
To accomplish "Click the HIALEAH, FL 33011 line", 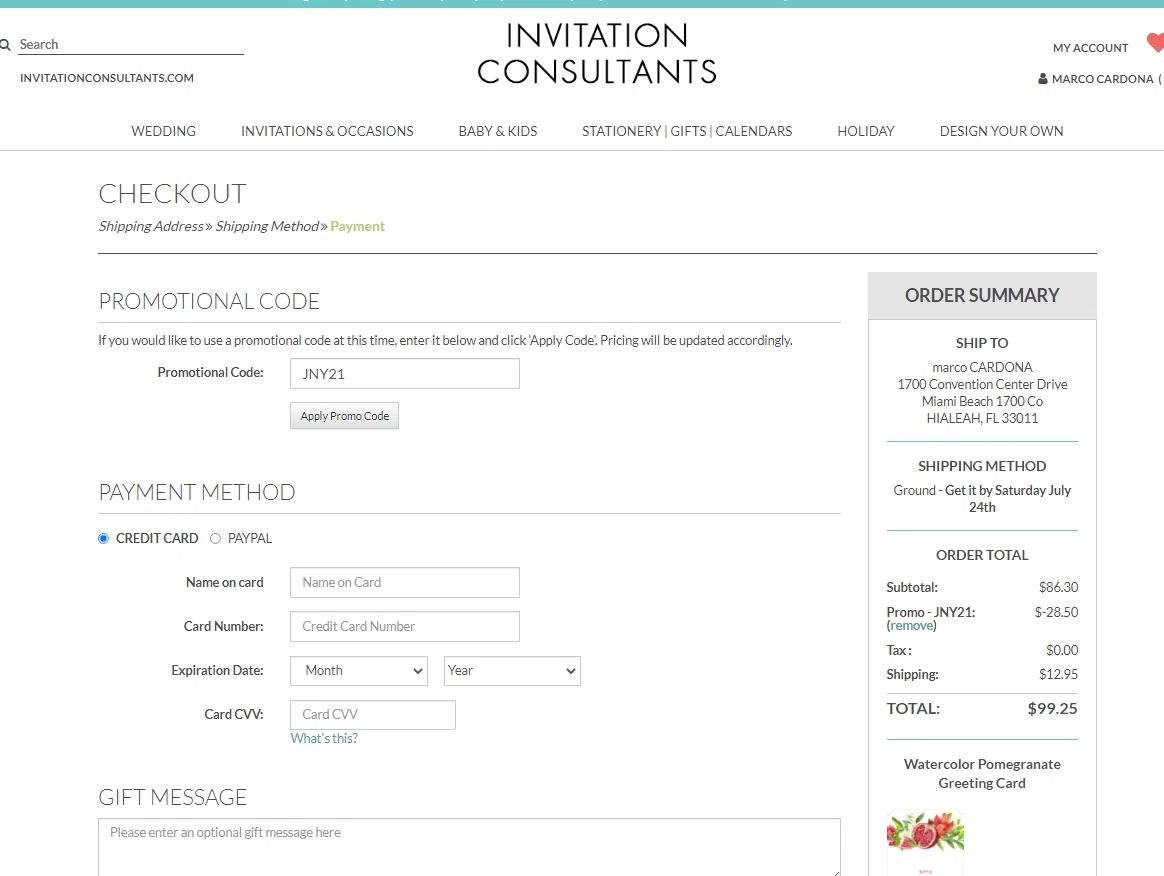I will pyautogui.click(x=982, y=419).
